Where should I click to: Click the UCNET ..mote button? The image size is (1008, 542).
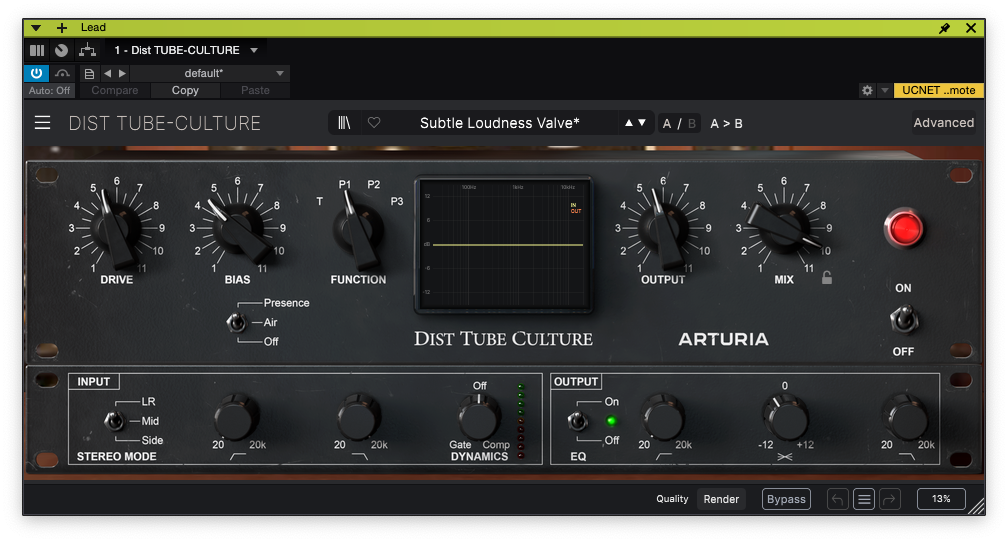[939, 91]
